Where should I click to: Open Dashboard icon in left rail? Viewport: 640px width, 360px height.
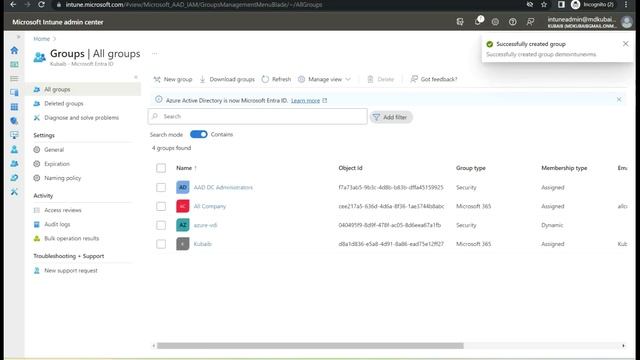[14, 64]
